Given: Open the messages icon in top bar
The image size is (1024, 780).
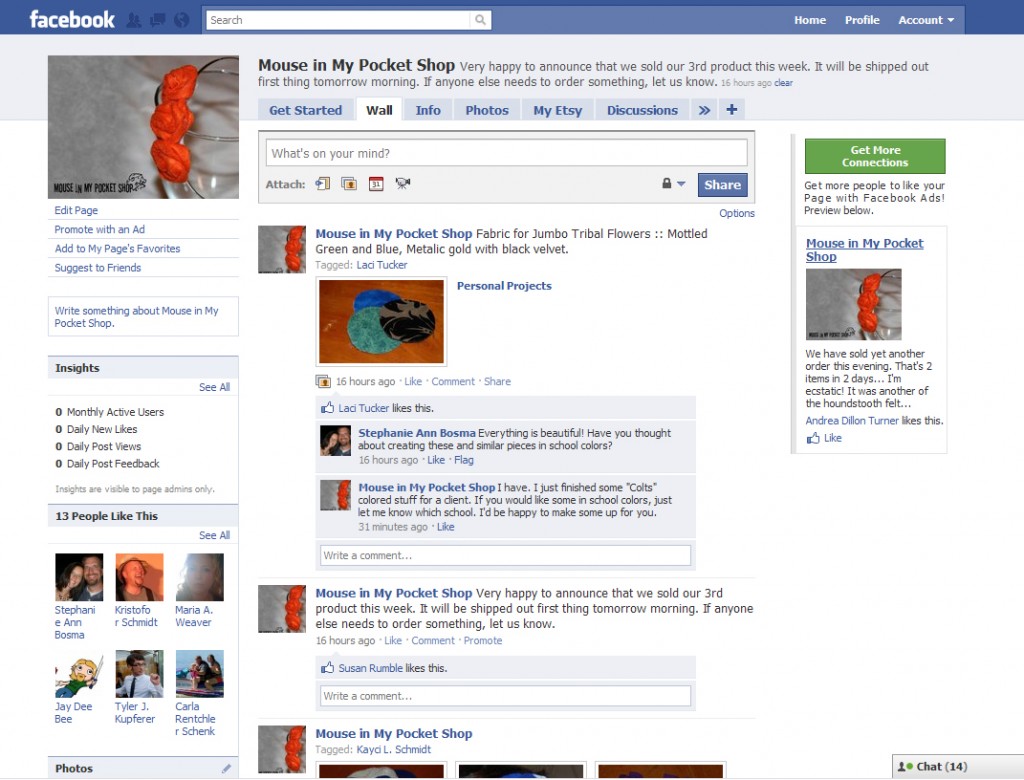Looking at the screenshot, I should tap(157, 20).
